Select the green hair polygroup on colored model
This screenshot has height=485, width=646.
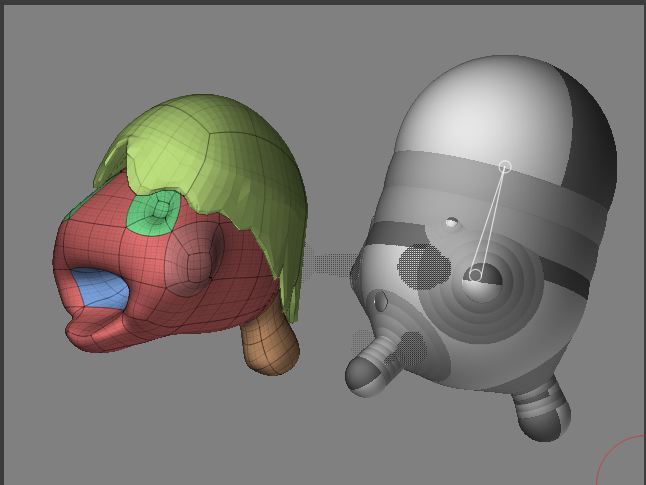point(214,165)
